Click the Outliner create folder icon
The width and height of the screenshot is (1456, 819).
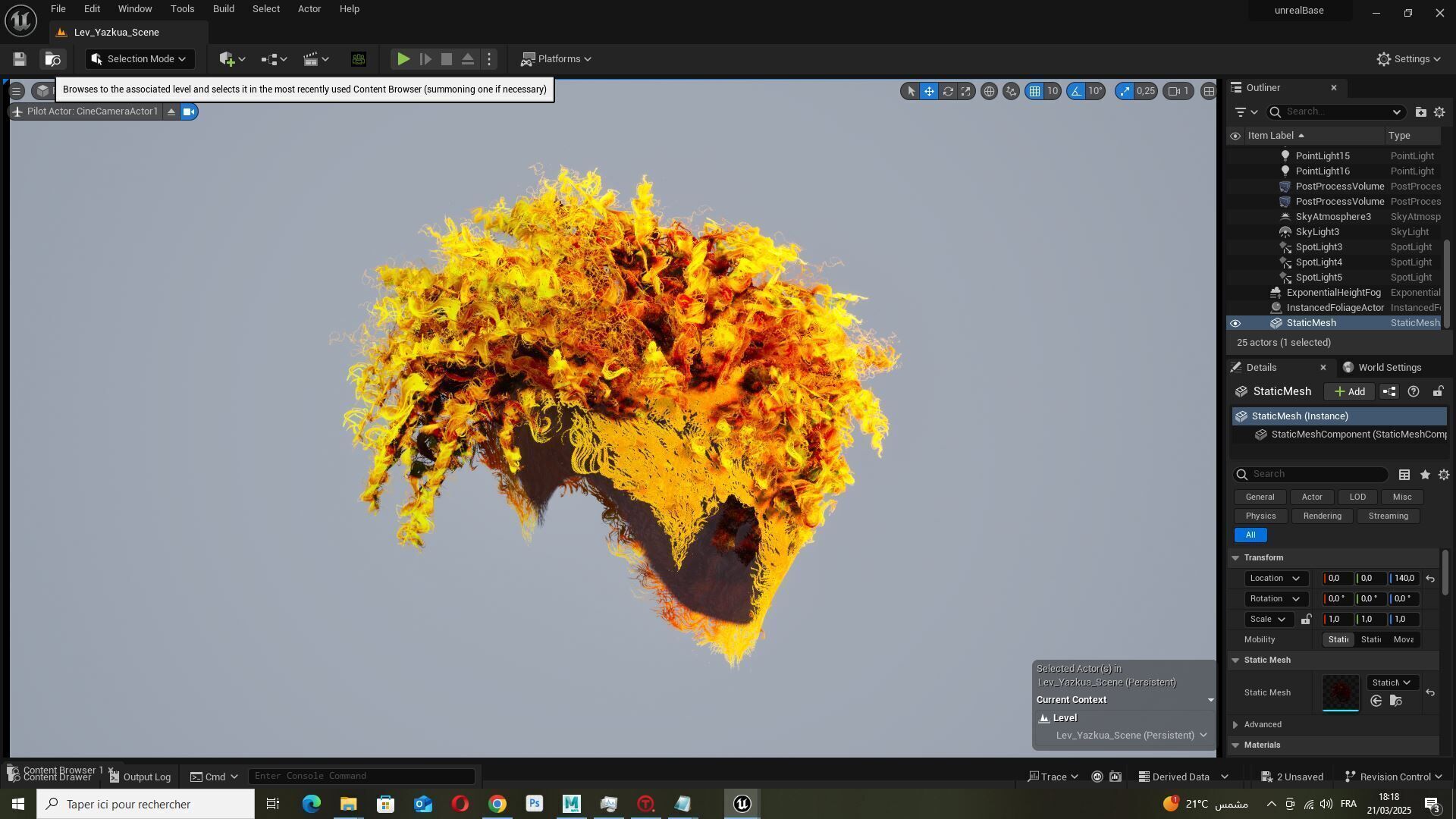coord(1420,112)
